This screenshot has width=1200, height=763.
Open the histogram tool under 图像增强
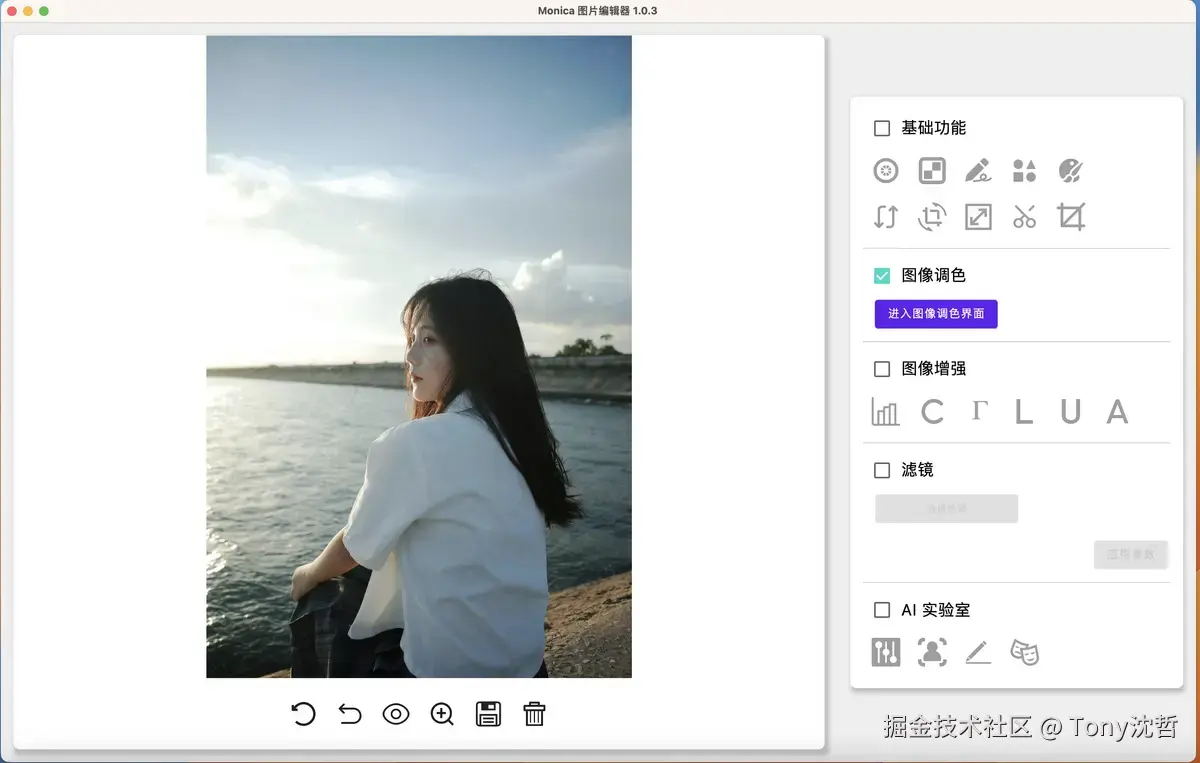click(x=885, y=411)
